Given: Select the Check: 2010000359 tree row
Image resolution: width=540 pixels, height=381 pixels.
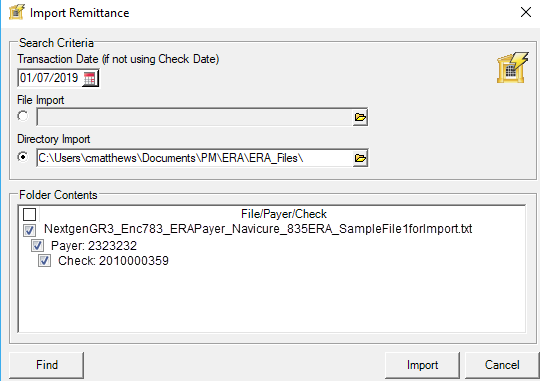Looking at the screenshot, I should [x=113, y=261].
